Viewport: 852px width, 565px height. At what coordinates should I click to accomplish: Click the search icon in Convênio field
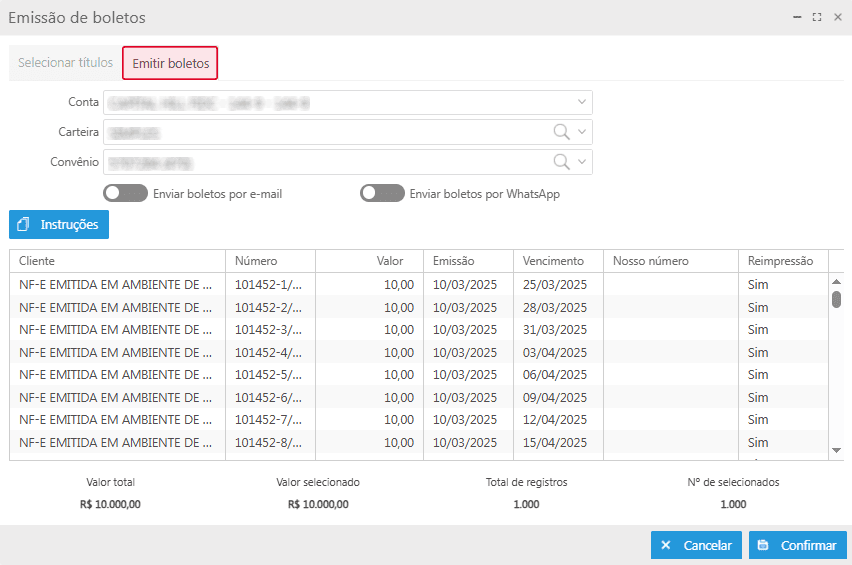561,162
